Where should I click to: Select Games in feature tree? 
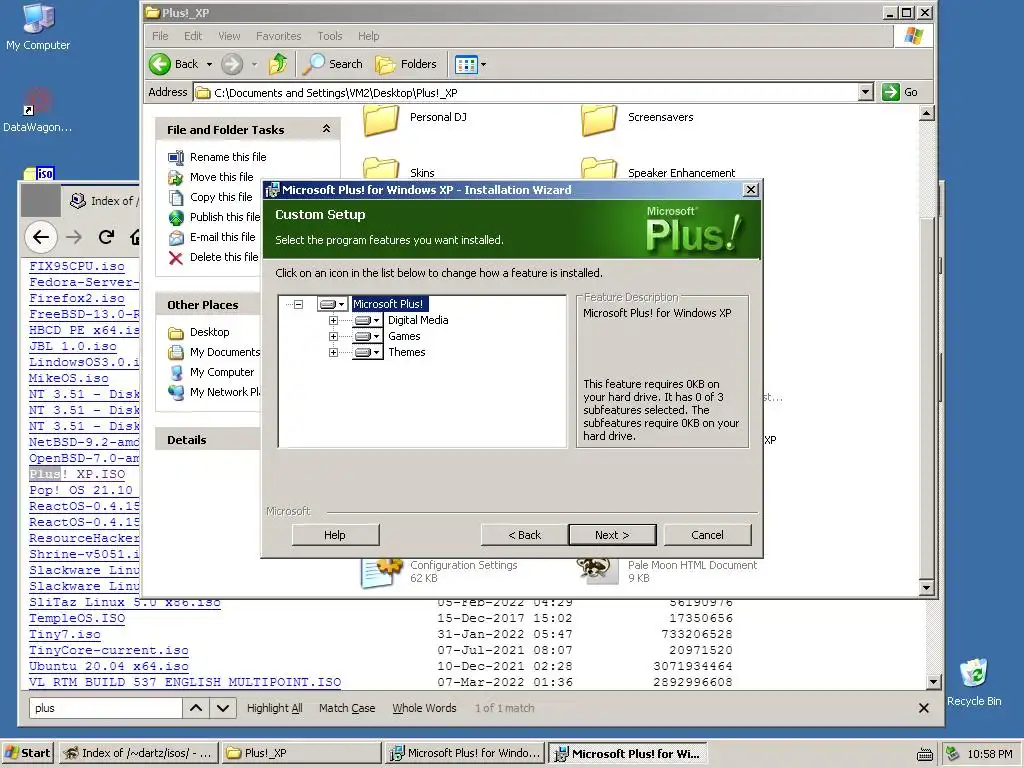(404, 336)
